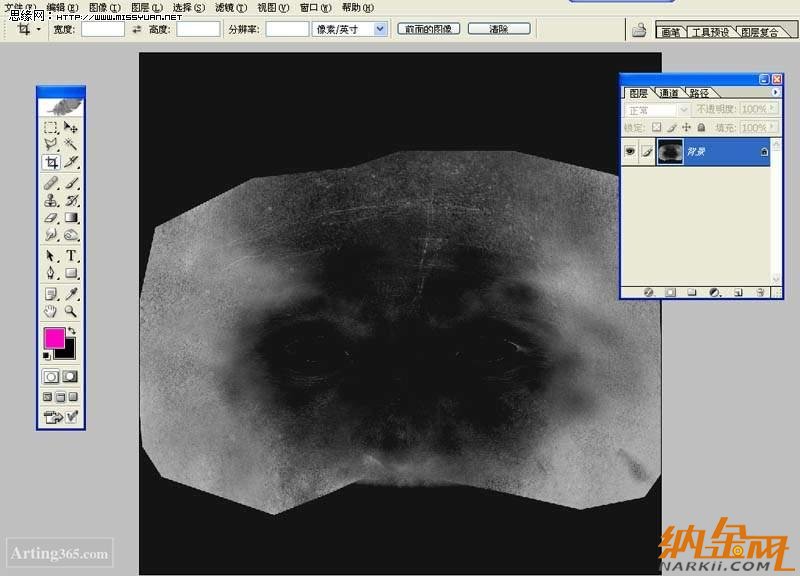Select the Type (T) tool
This screenshot has width=800, height=576.
(x=70, y=255)
